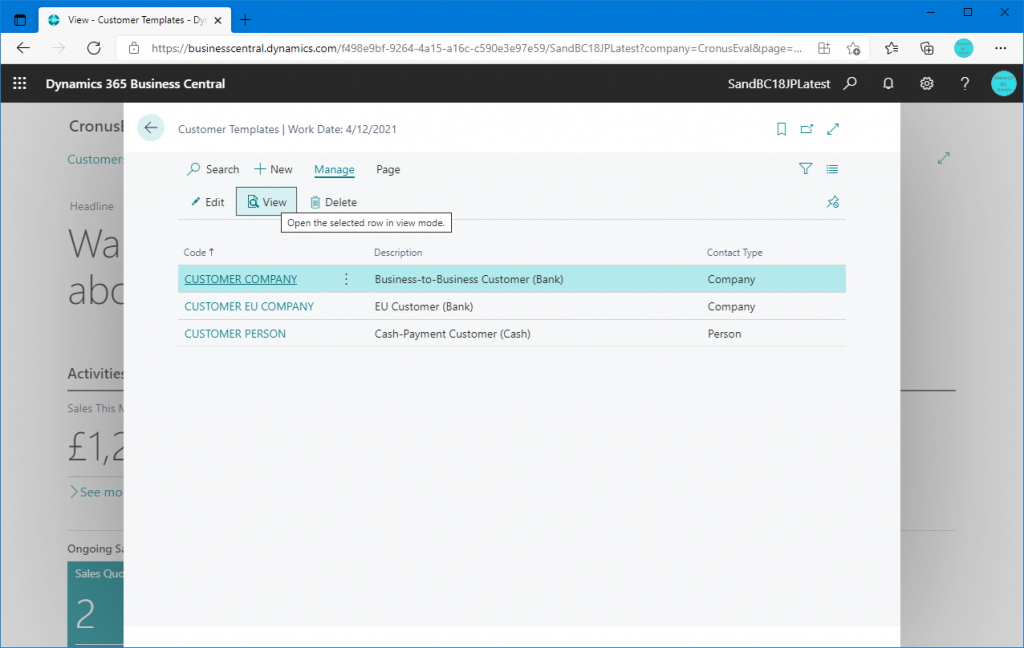Click SandBC18JPLatest environment name
Image resolution: width=1024 pixels, height=648 pixels.
click(x=779, y=84)
